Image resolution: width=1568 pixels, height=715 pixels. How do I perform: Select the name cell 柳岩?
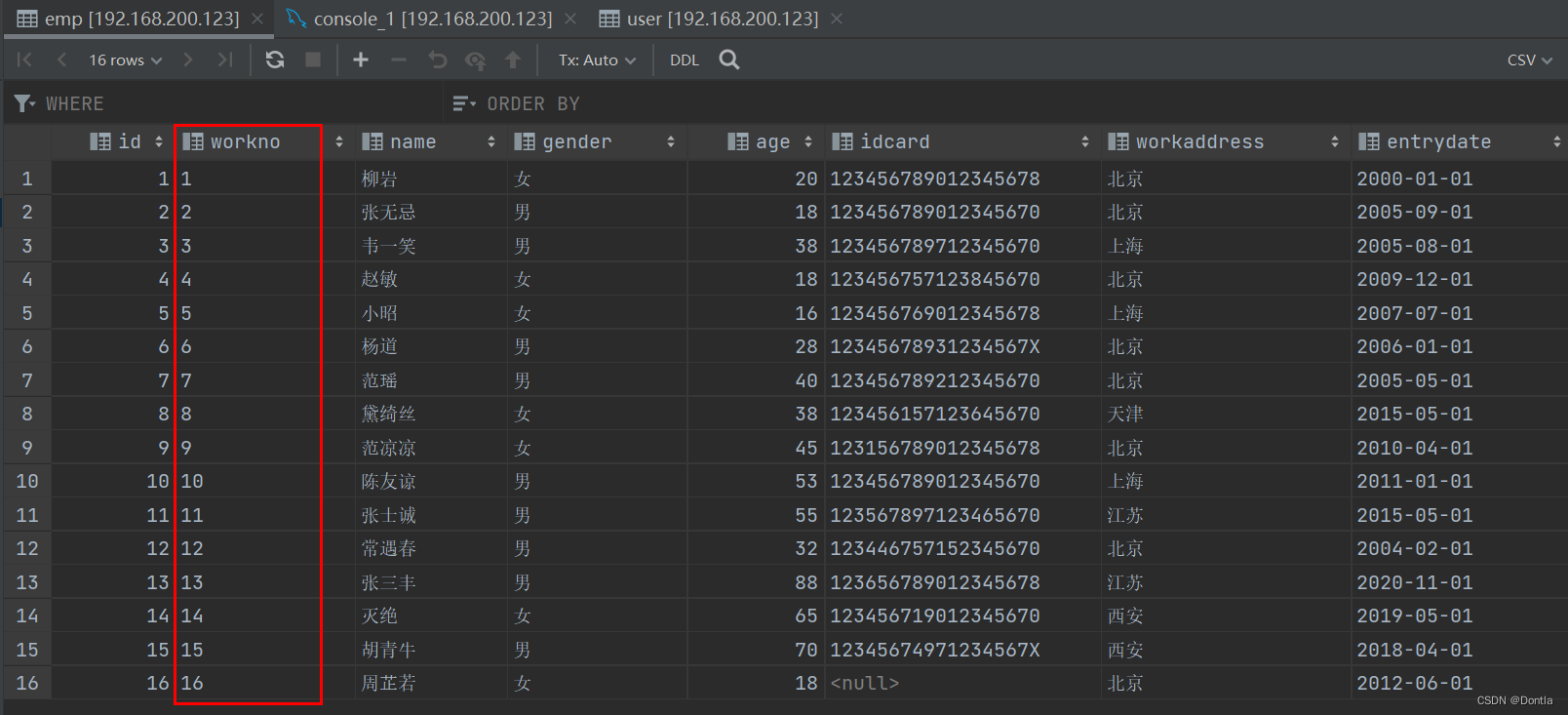pyautogui.click(x=431, y=179)
